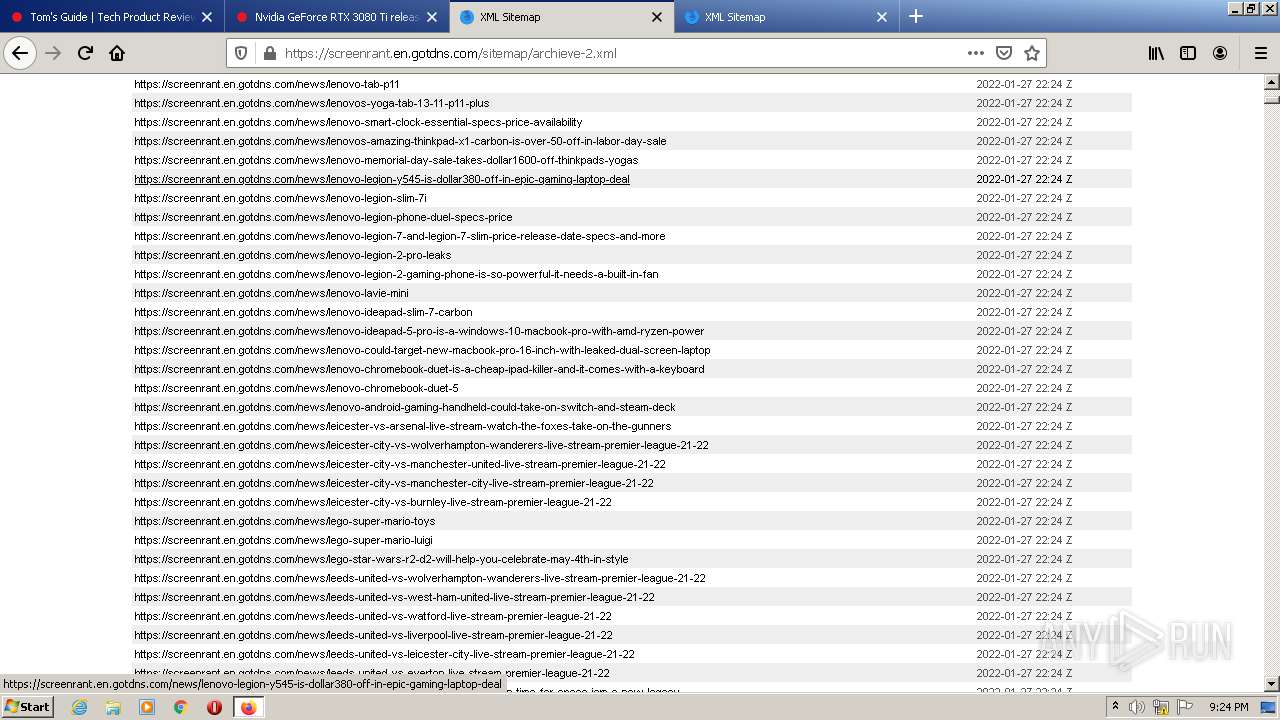This screenshot has width=1280, height=720.
Task: Click scrollbar down arrow
Action: (1272, 684)
